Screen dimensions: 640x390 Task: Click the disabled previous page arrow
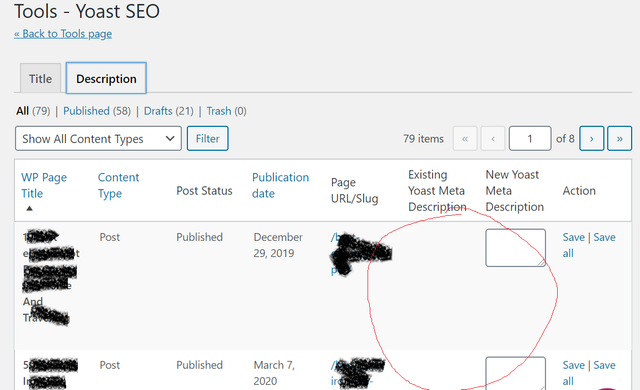click(x=493, y=139)
